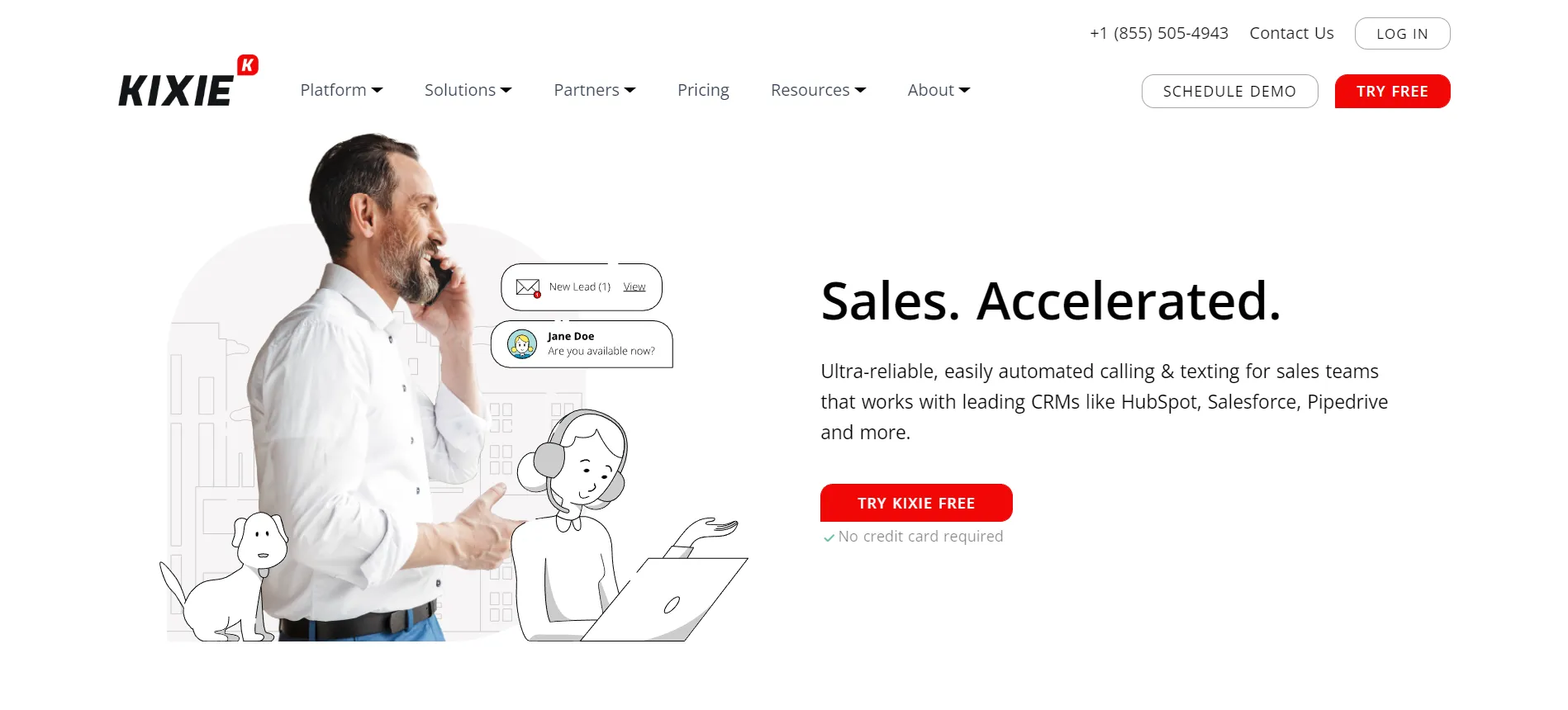
Task: Open the About menu
Action: [x=938, y=90]
